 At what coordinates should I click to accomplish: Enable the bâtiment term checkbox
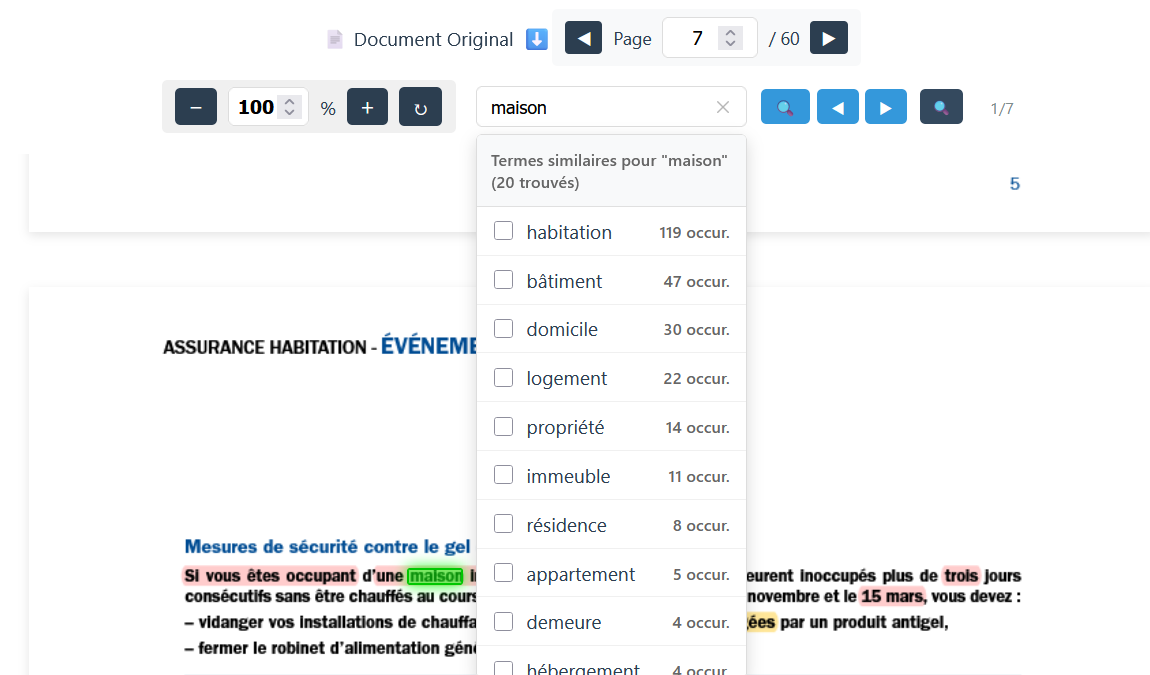click(x=504, y=280)
